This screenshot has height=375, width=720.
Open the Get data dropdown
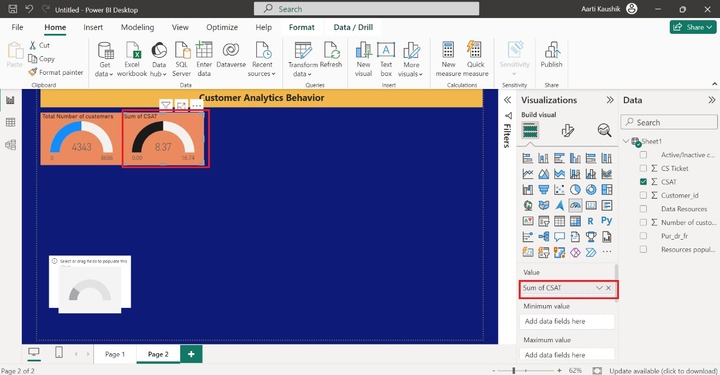(105, 60)
